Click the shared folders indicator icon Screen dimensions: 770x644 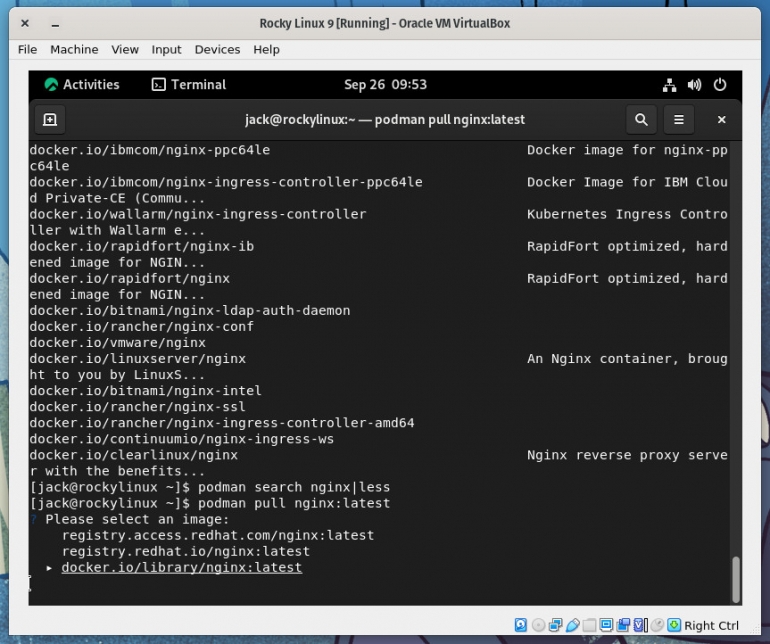pyautogui.click(x=589, y=625)
